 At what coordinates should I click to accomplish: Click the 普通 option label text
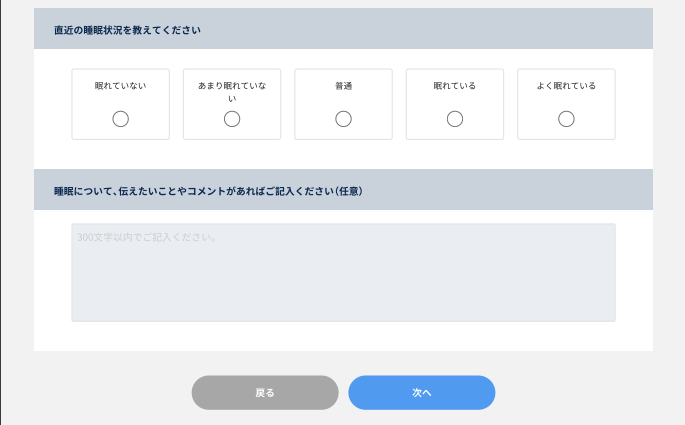click(x=343, y=86)
